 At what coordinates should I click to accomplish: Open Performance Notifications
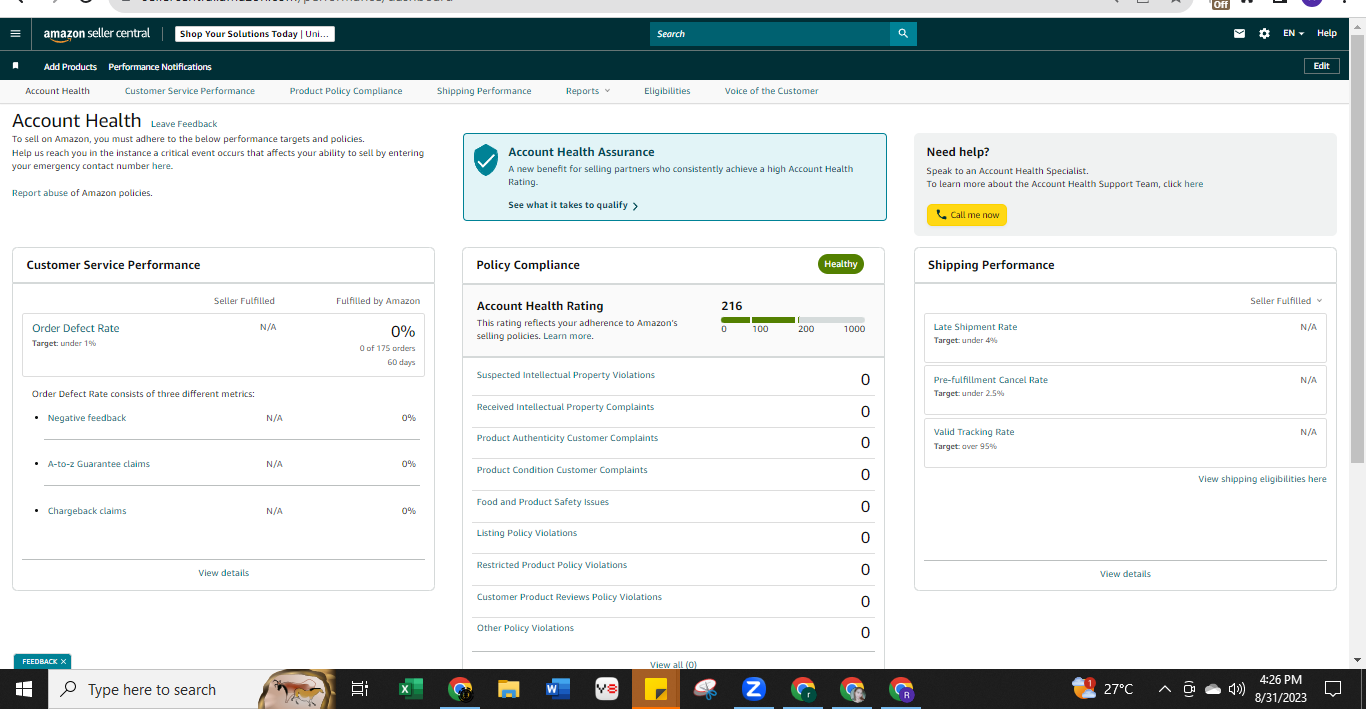coord(160,67)
